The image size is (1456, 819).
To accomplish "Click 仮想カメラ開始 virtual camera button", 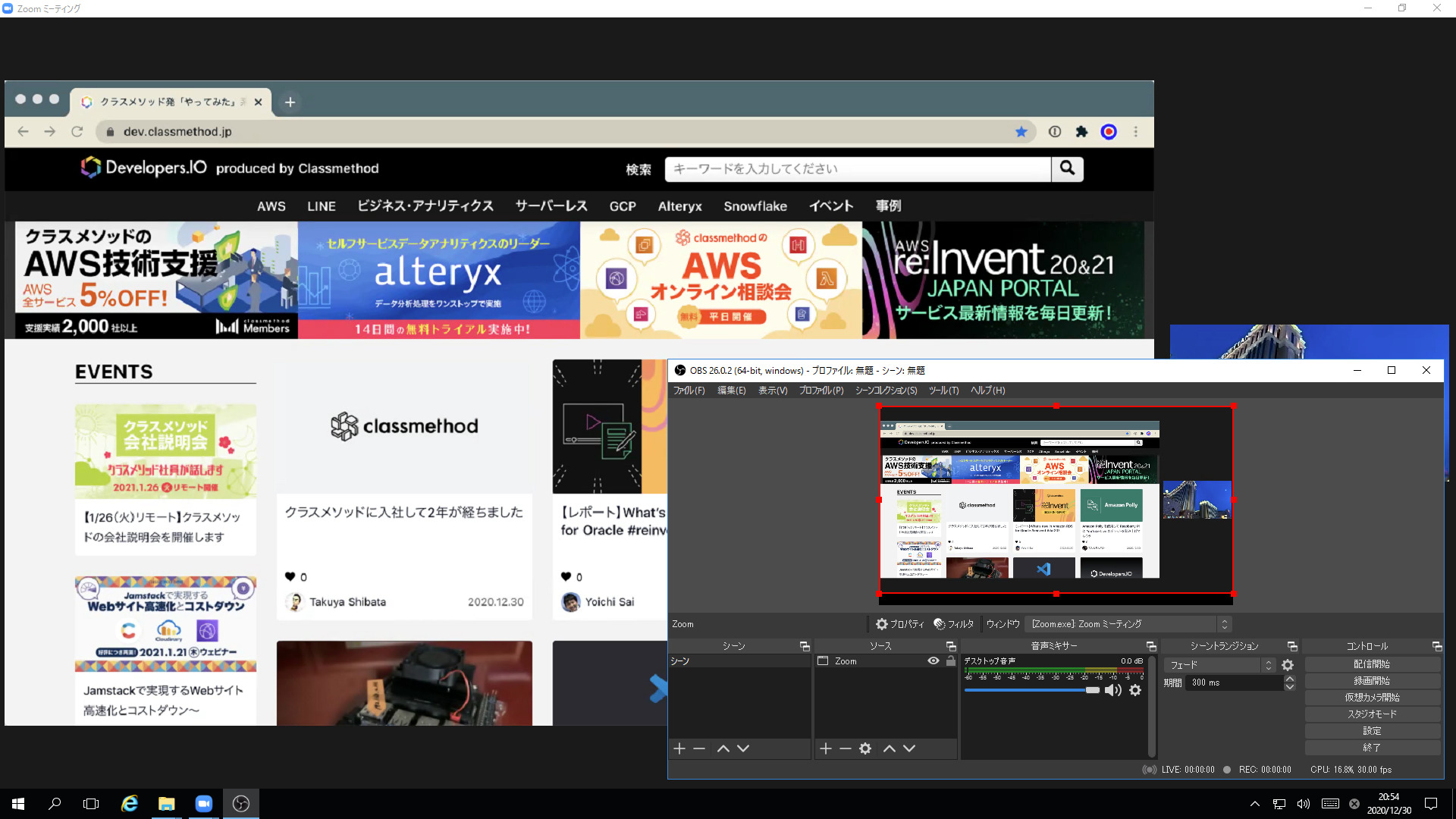I will 1373,698.
